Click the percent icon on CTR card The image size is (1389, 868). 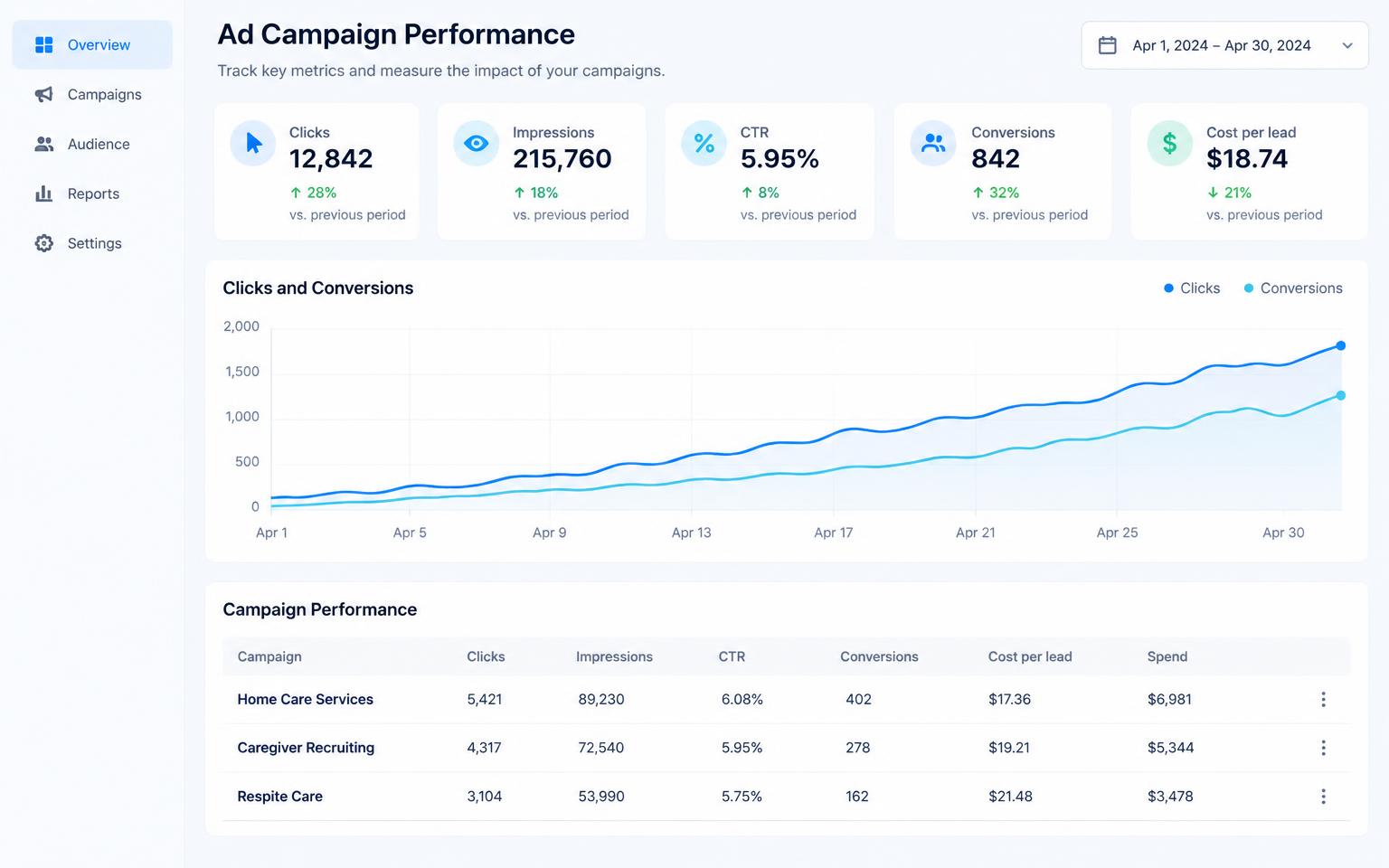point(704,144)
